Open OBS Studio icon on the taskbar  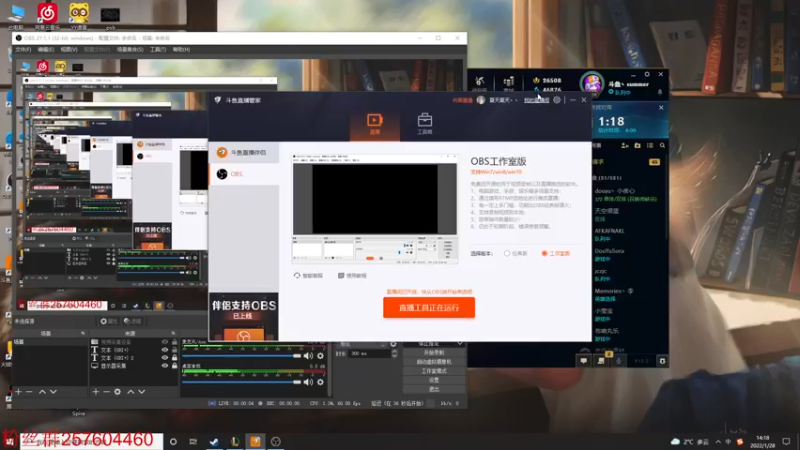click(276, 441)
